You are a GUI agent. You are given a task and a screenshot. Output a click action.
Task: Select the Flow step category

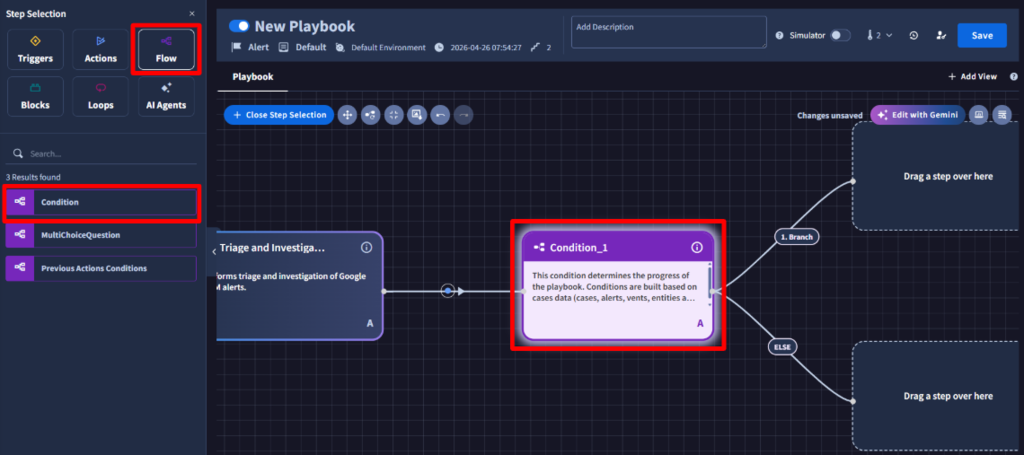click(x=166, y=49)
